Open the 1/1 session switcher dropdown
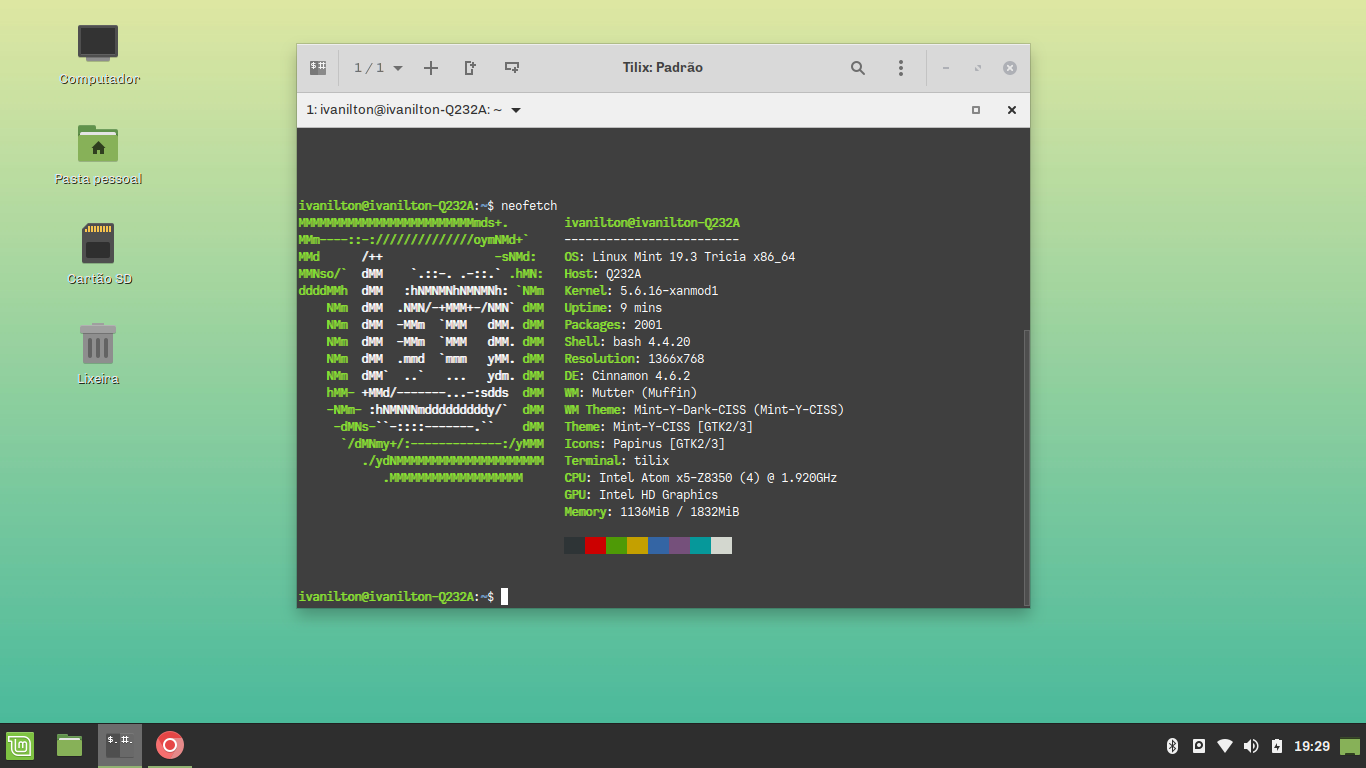 coord(378,68)
